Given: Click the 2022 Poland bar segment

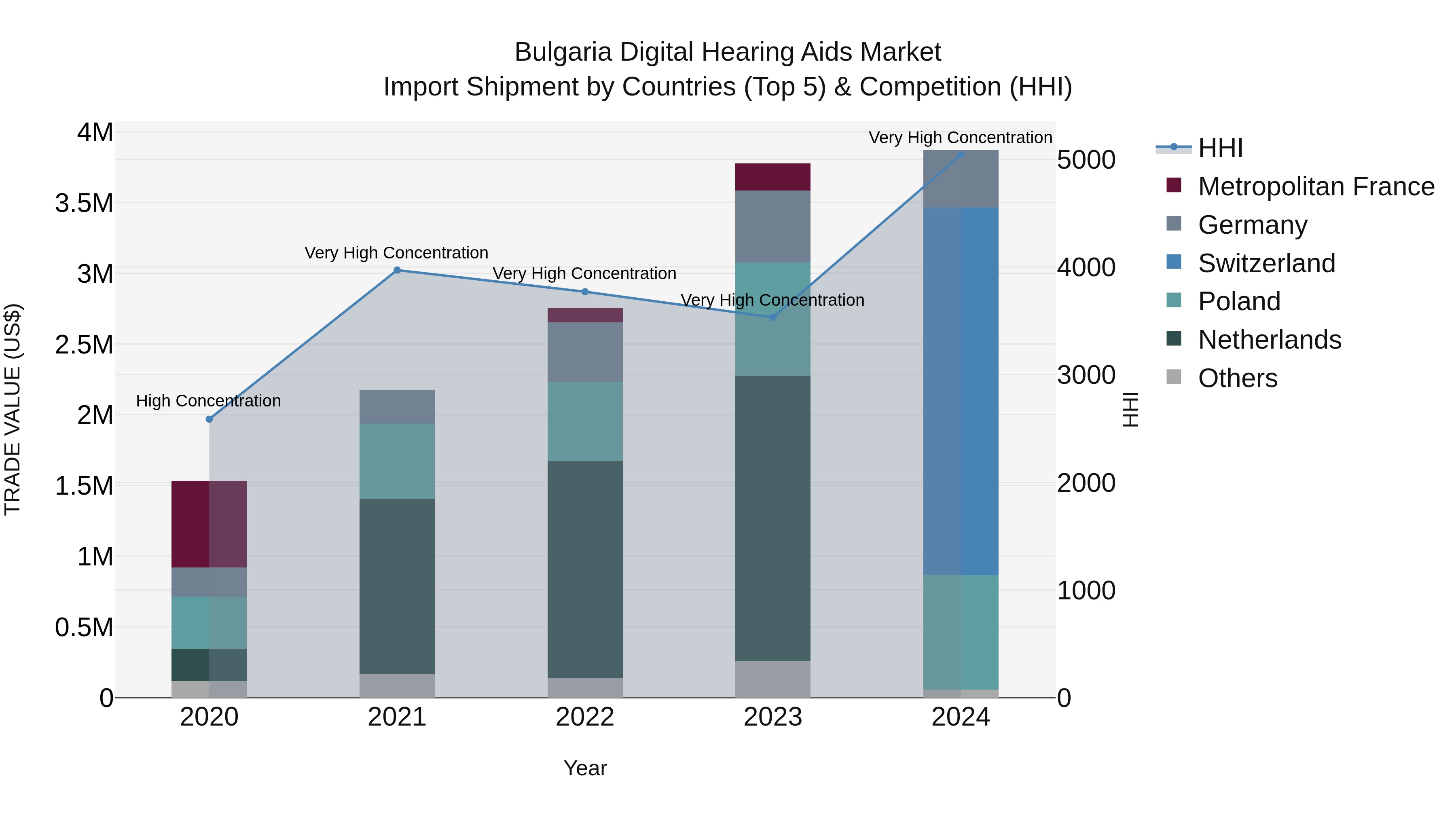Looking at the screenshot, I should coord(585,422).
